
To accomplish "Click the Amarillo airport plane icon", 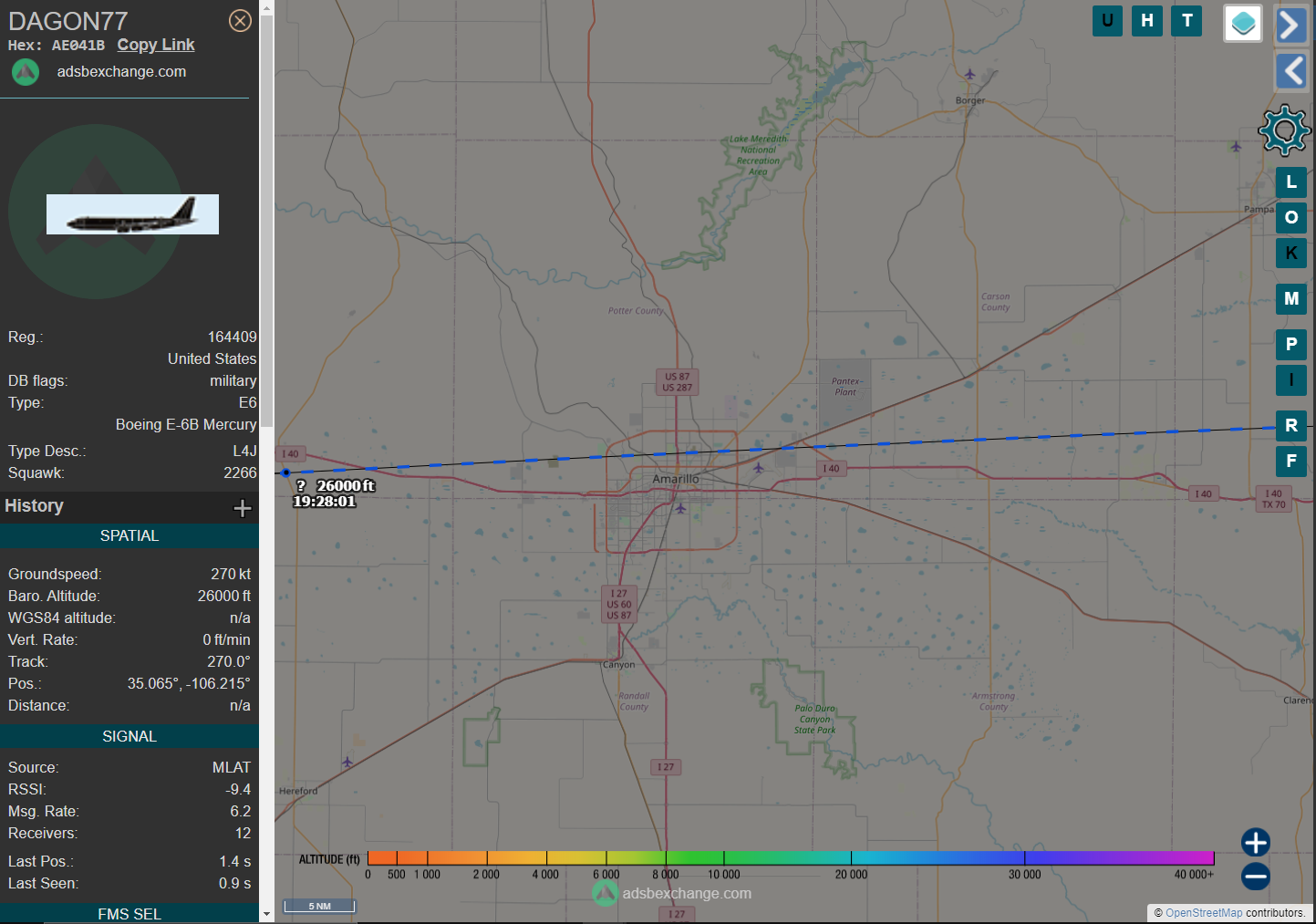I will (x=759, y=468).
